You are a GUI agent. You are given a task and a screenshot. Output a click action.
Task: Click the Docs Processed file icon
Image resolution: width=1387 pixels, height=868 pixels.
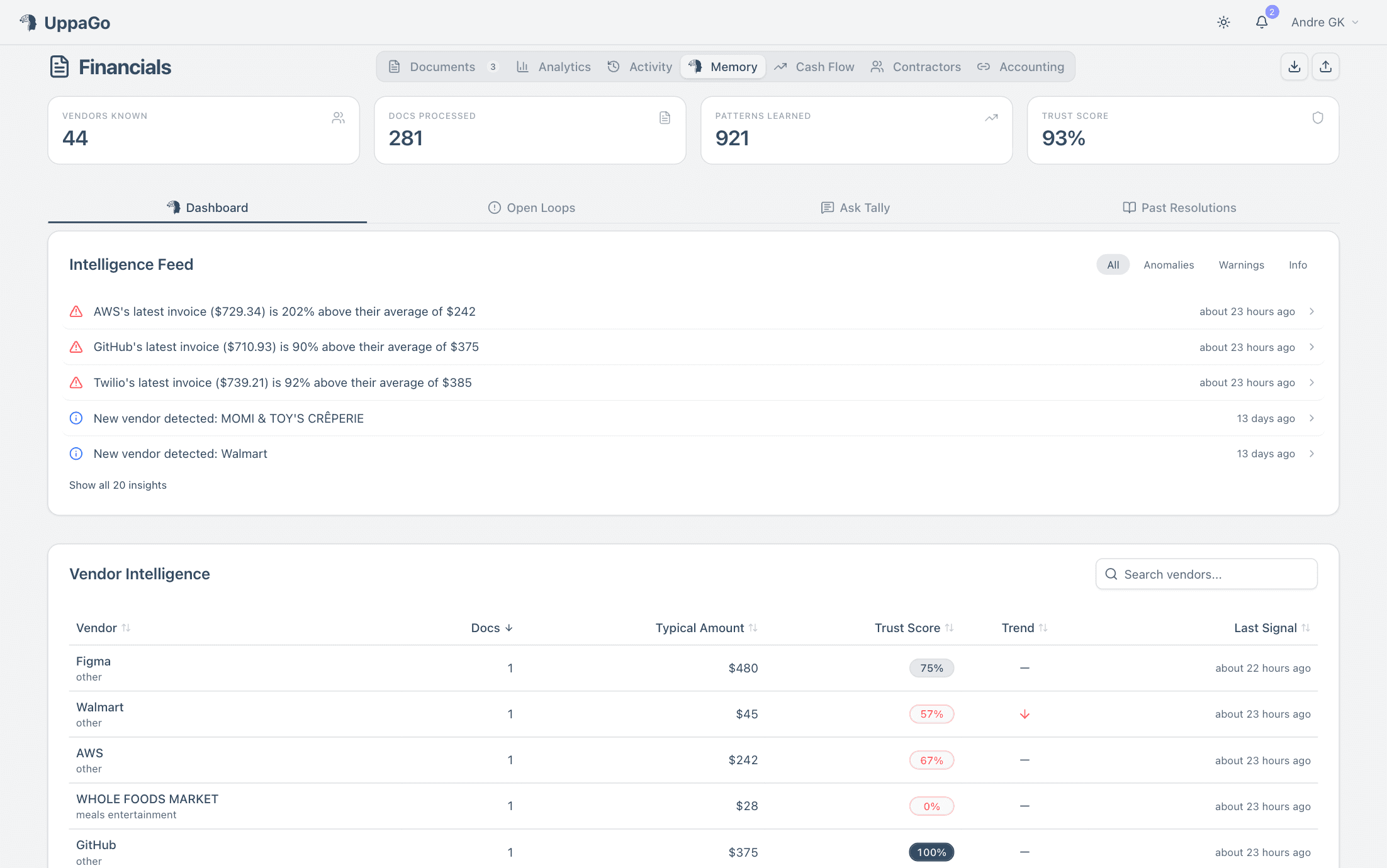pyautogui.click(x=665, y=118)
